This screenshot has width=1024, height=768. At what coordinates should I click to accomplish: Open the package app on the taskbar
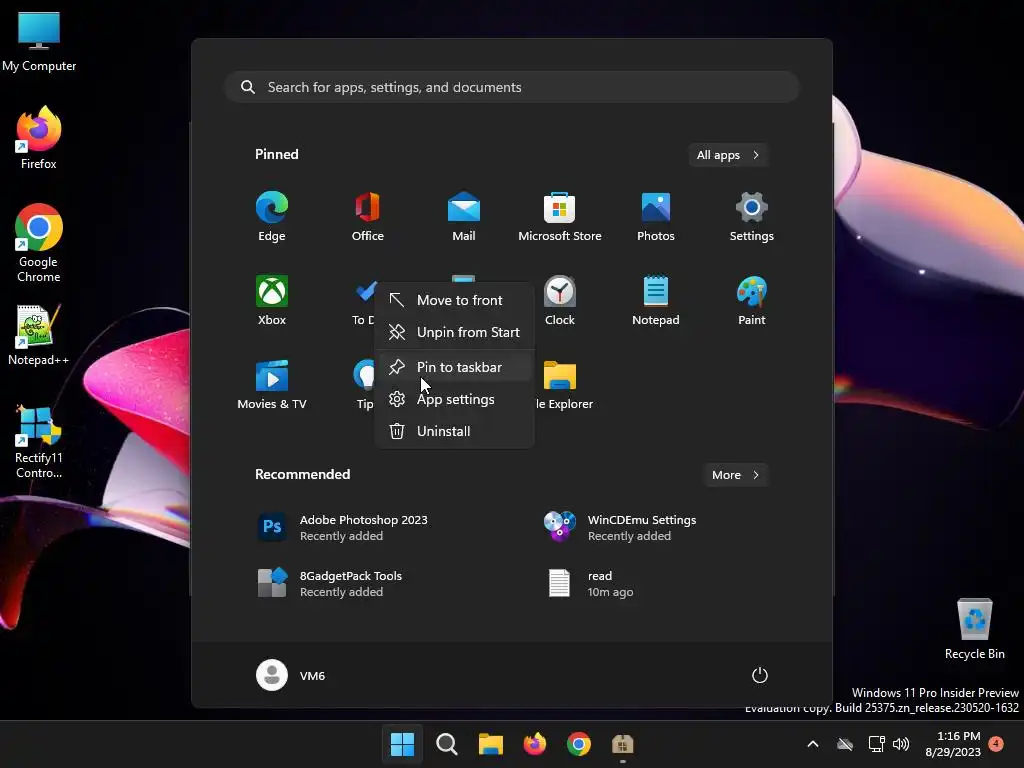click(x=622, y=744)
